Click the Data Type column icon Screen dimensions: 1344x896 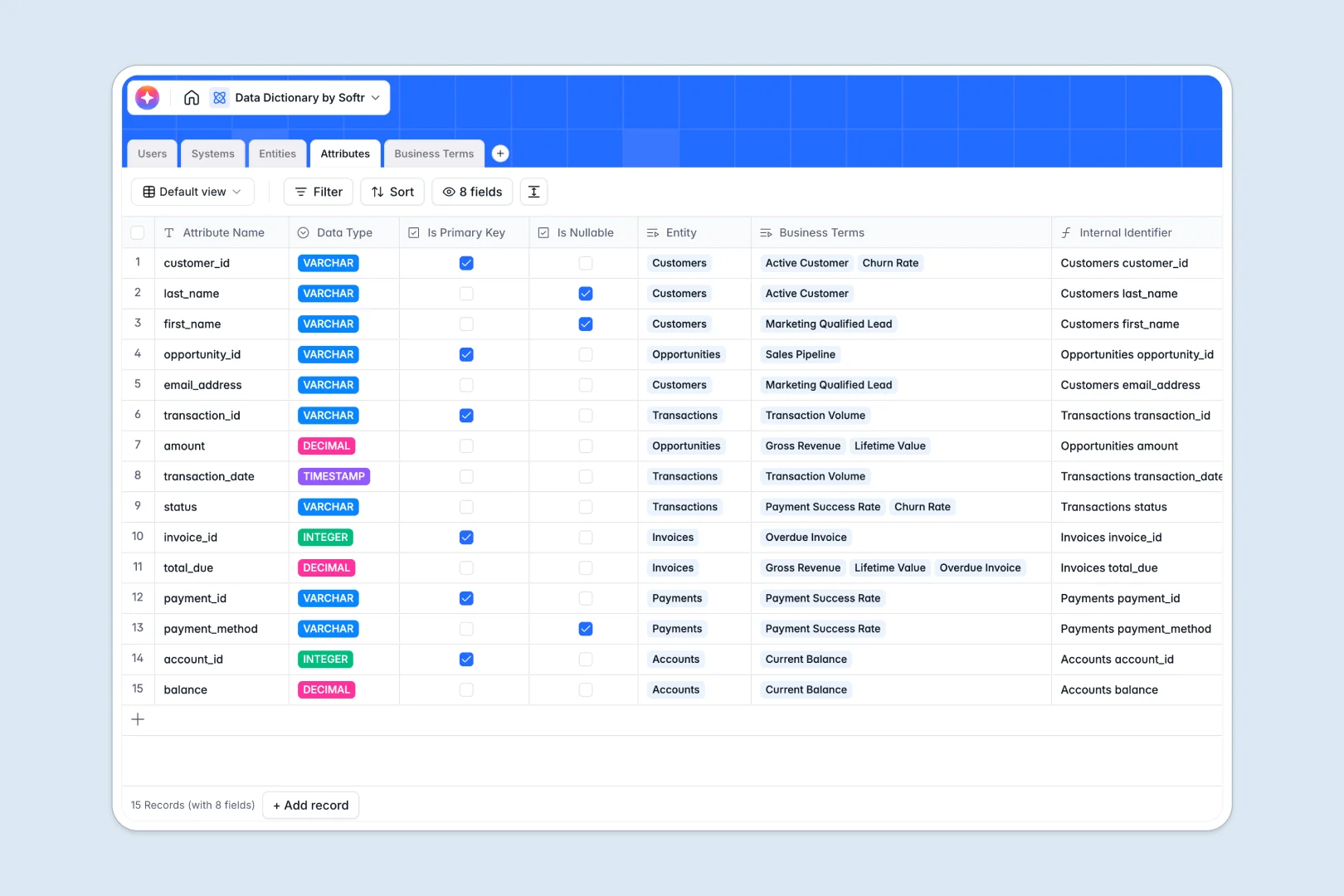304,233
